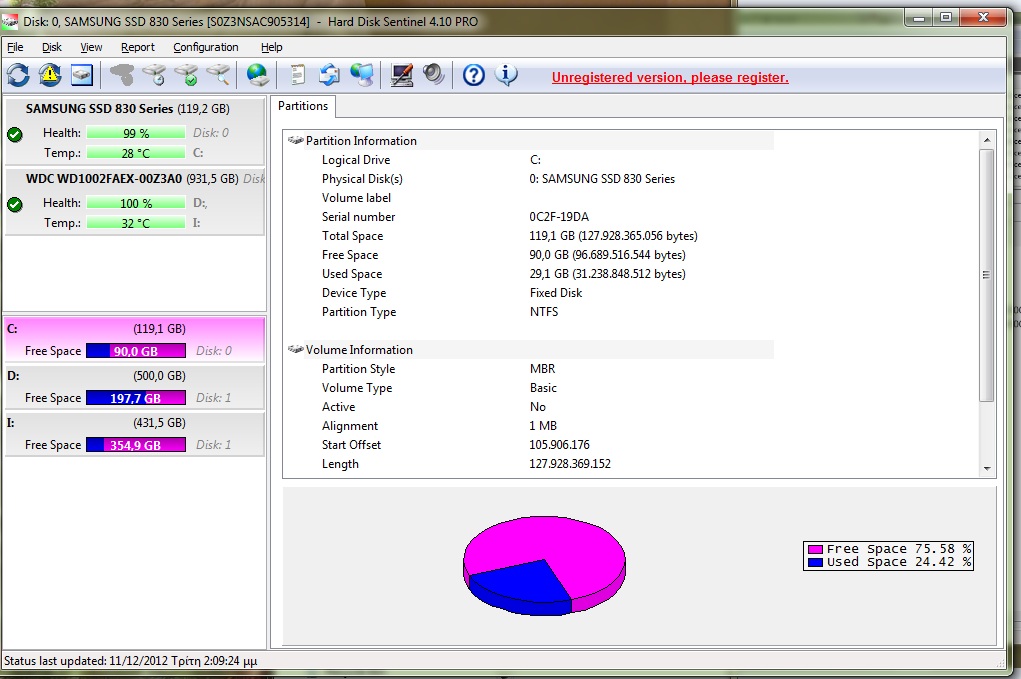Open the Configuration menu

tap(206, 47)
